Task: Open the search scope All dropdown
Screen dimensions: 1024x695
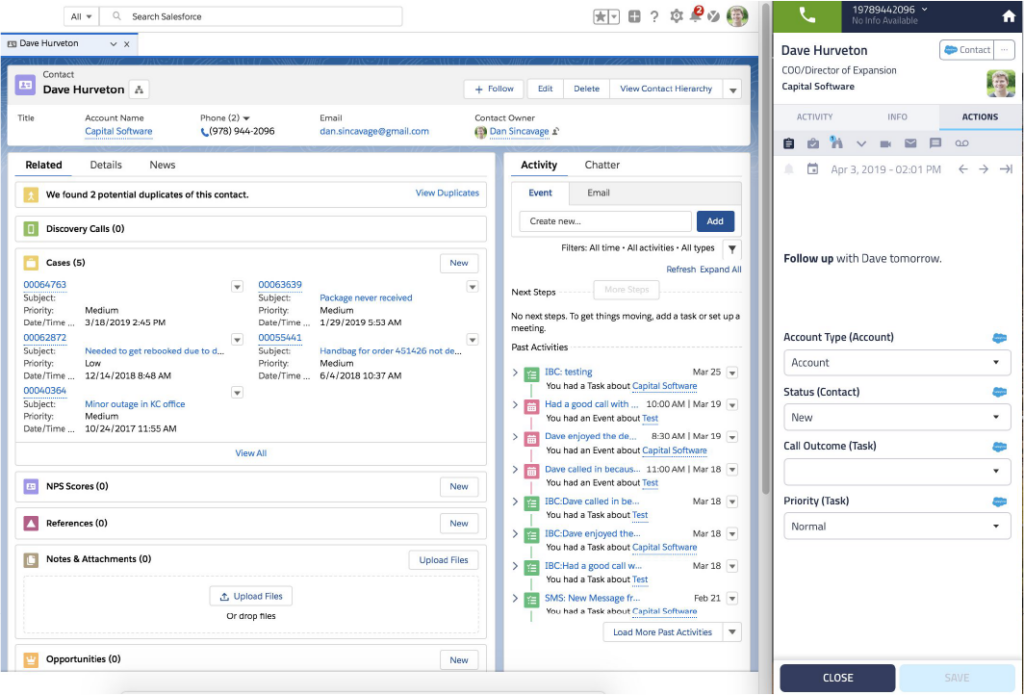Action: pos(82,16)
